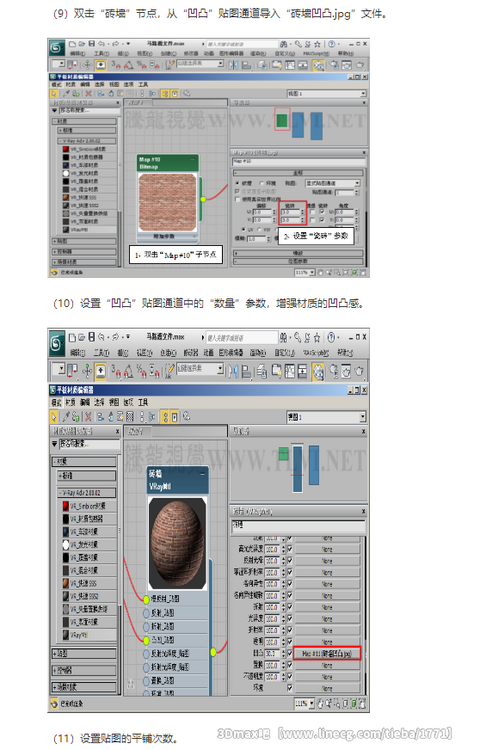Open the 选择 menu in step 10 material editor
The height and width of the screenshot is (750, 486).
[99, 403]
